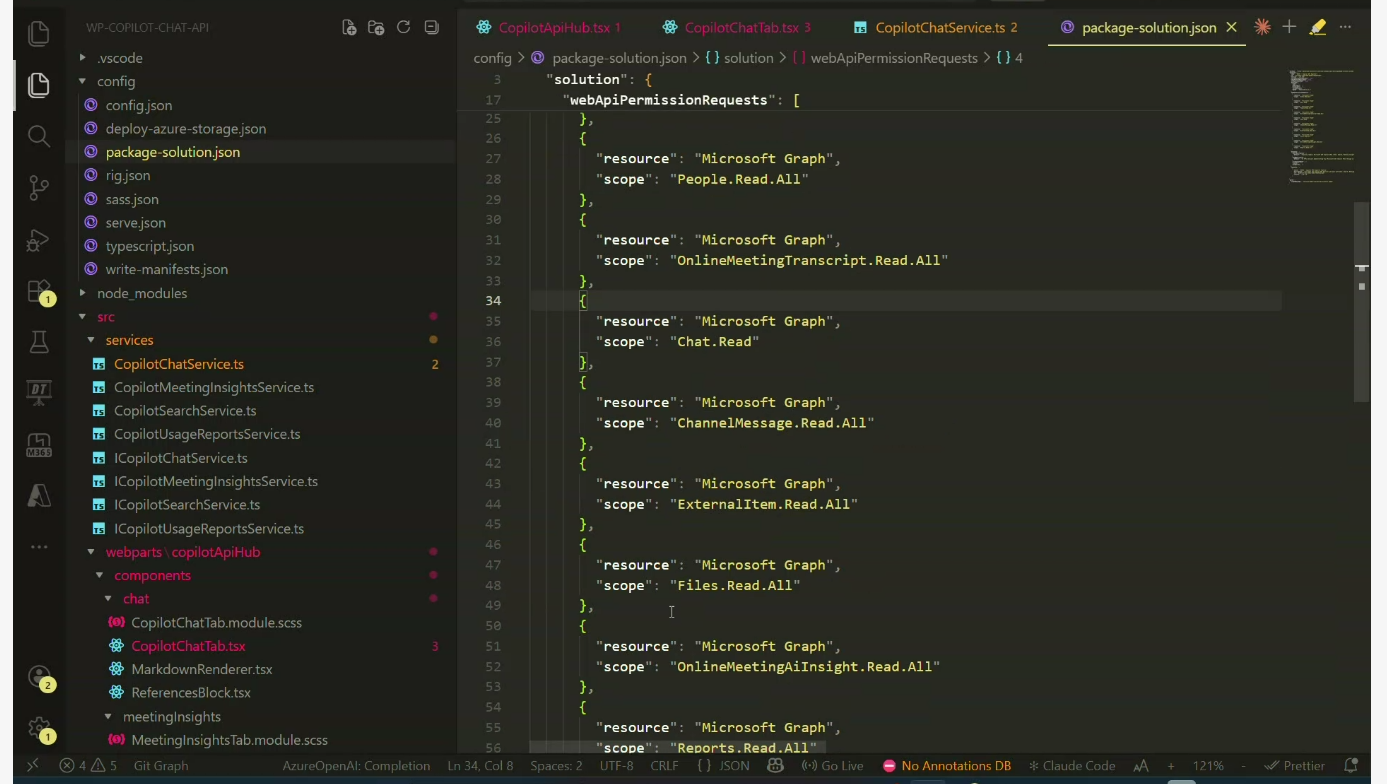Toggle AzureOpenAI Completion in status bar
This screenshot has height=784, width=1387.
pyautogui.click(x=356, y=766)
